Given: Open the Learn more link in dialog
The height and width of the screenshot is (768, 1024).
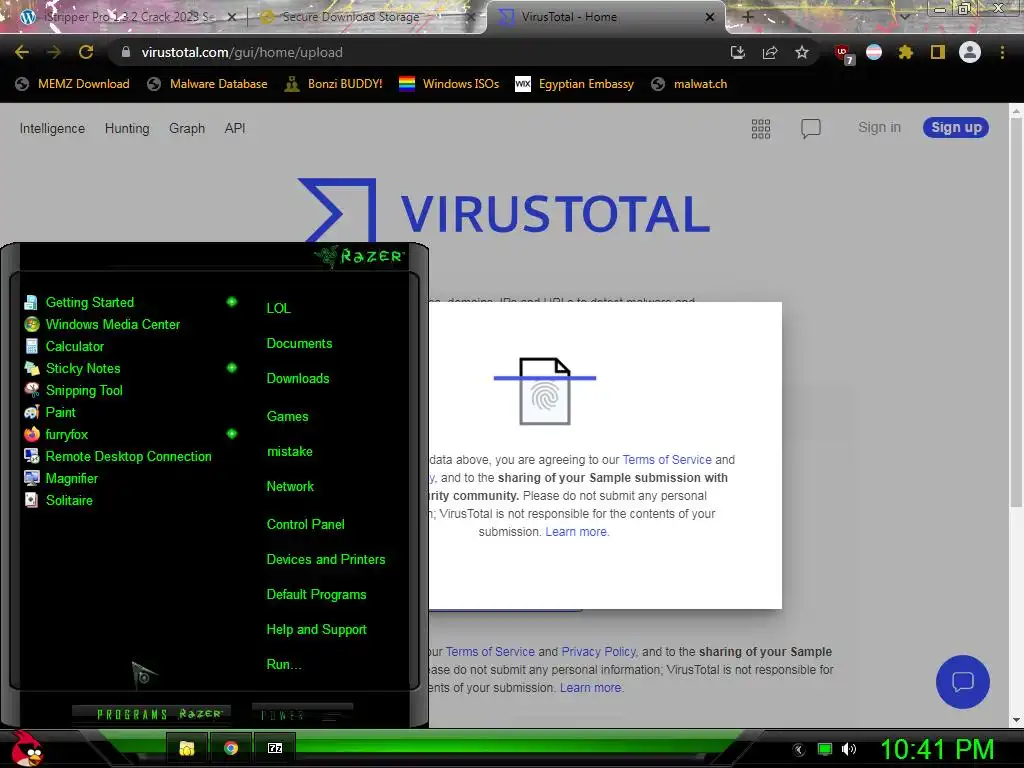Looking at the screenshot, I should [576, 532].
